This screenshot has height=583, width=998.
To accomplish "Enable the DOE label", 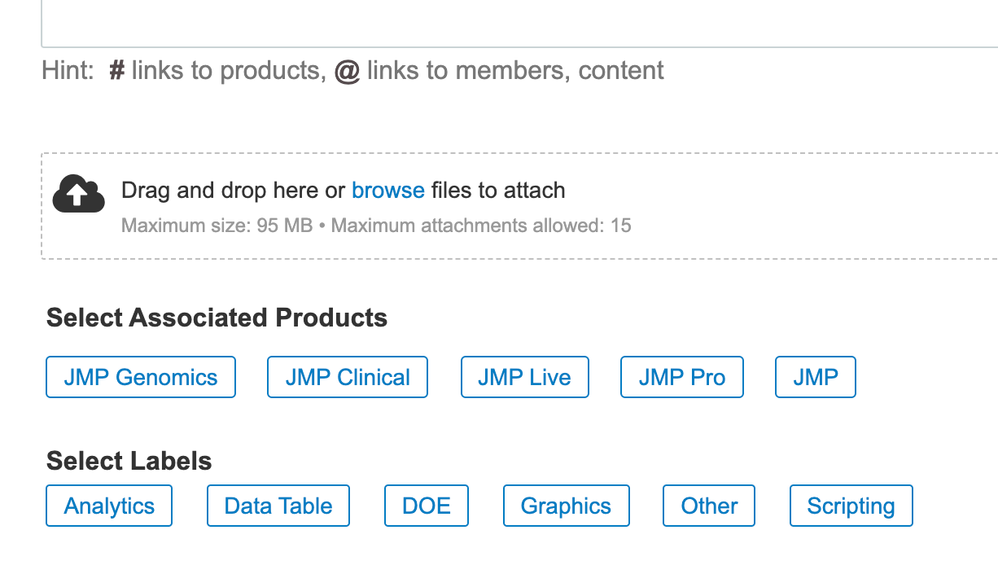I will pos(426,506).
